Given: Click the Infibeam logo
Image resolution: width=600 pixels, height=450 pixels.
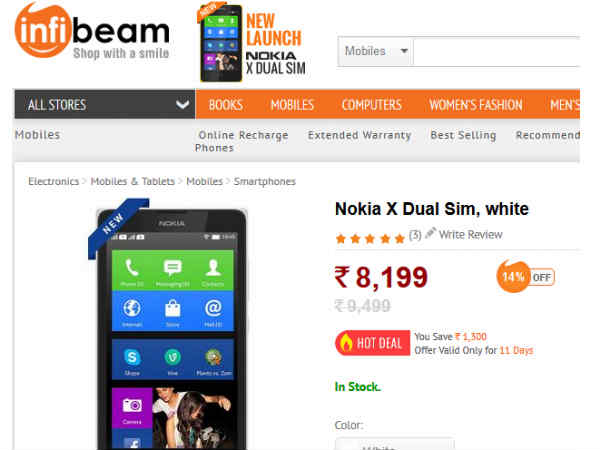Looking at the screenshot, I should coord(92,31).
